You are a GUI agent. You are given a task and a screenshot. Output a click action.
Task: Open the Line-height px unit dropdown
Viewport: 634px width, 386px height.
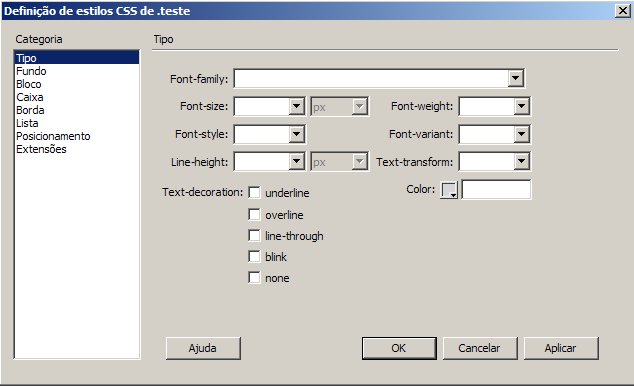(359, 162)
